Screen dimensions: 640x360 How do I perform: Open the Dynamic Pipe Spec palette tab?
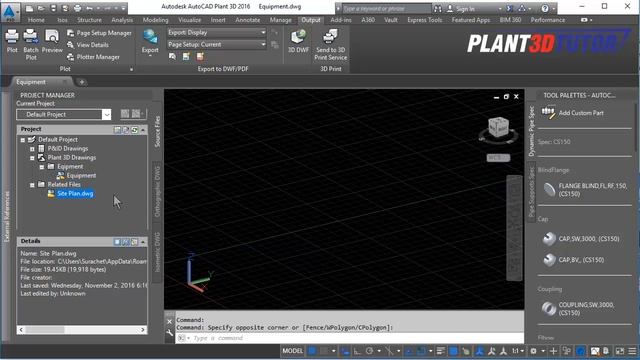tap(531, 131)
